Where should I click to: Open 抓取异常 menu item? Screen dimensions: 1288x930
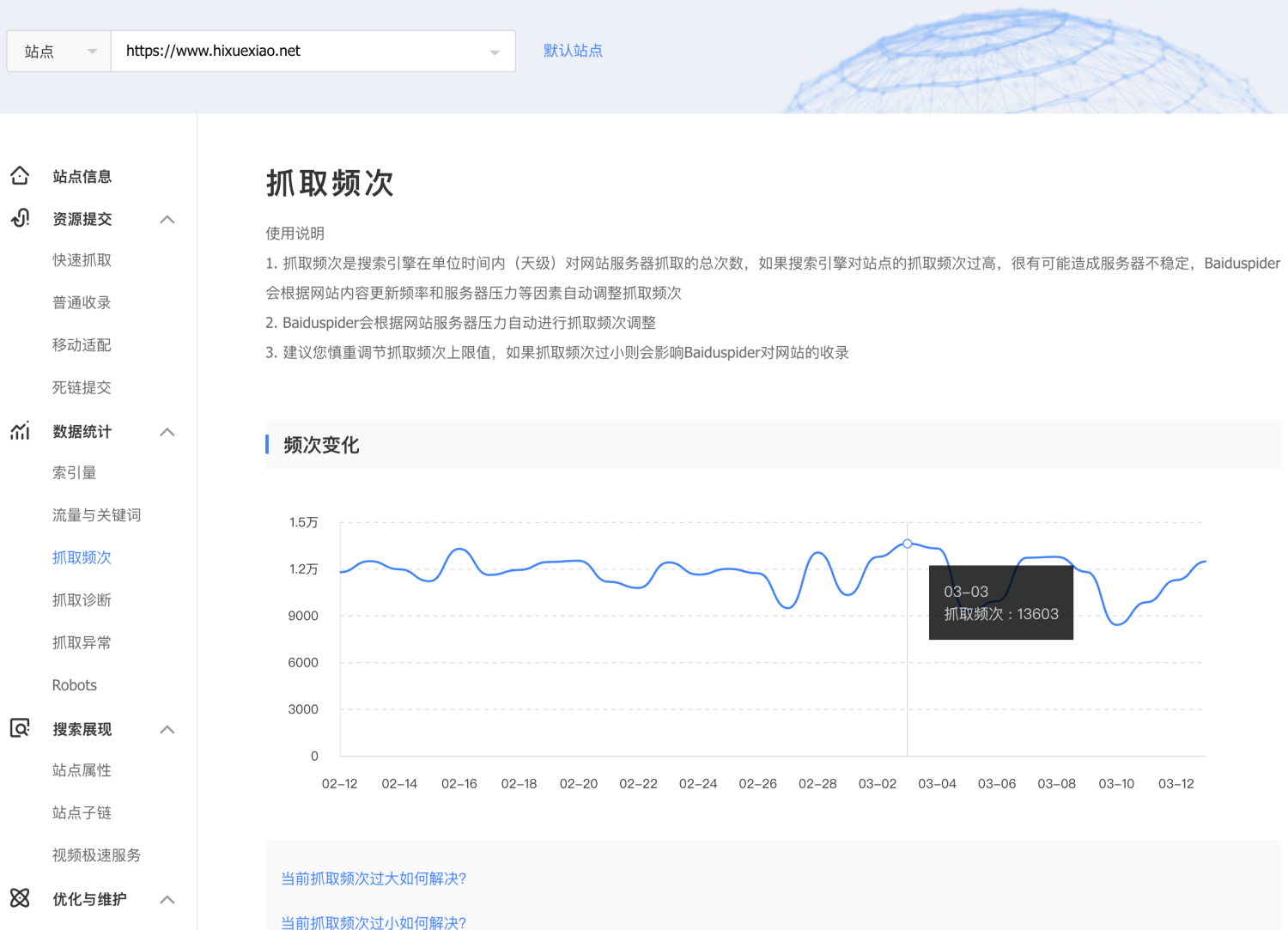point(82,642)
